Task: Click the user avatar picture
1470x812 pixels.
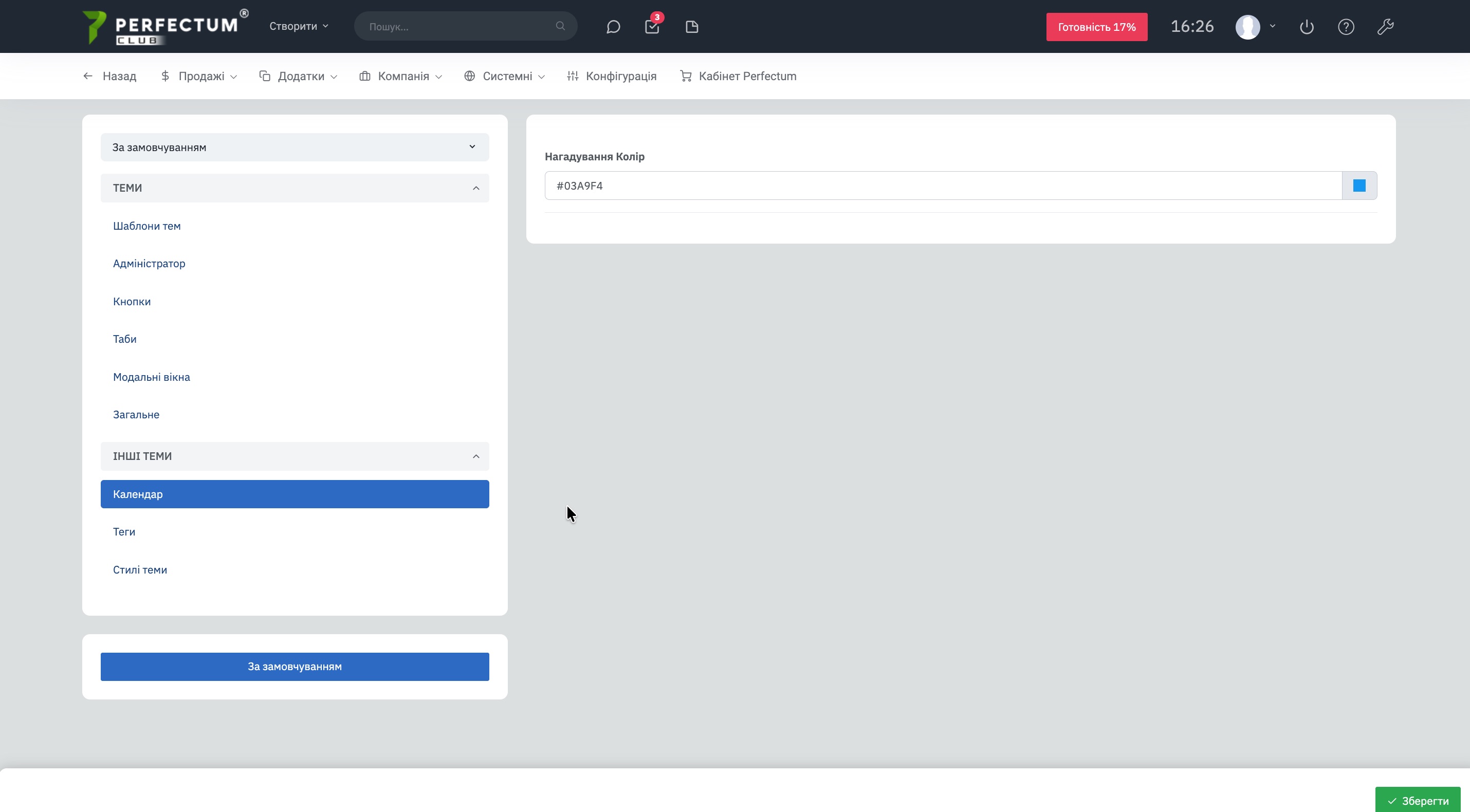Action: click(x=1247, y=27)
